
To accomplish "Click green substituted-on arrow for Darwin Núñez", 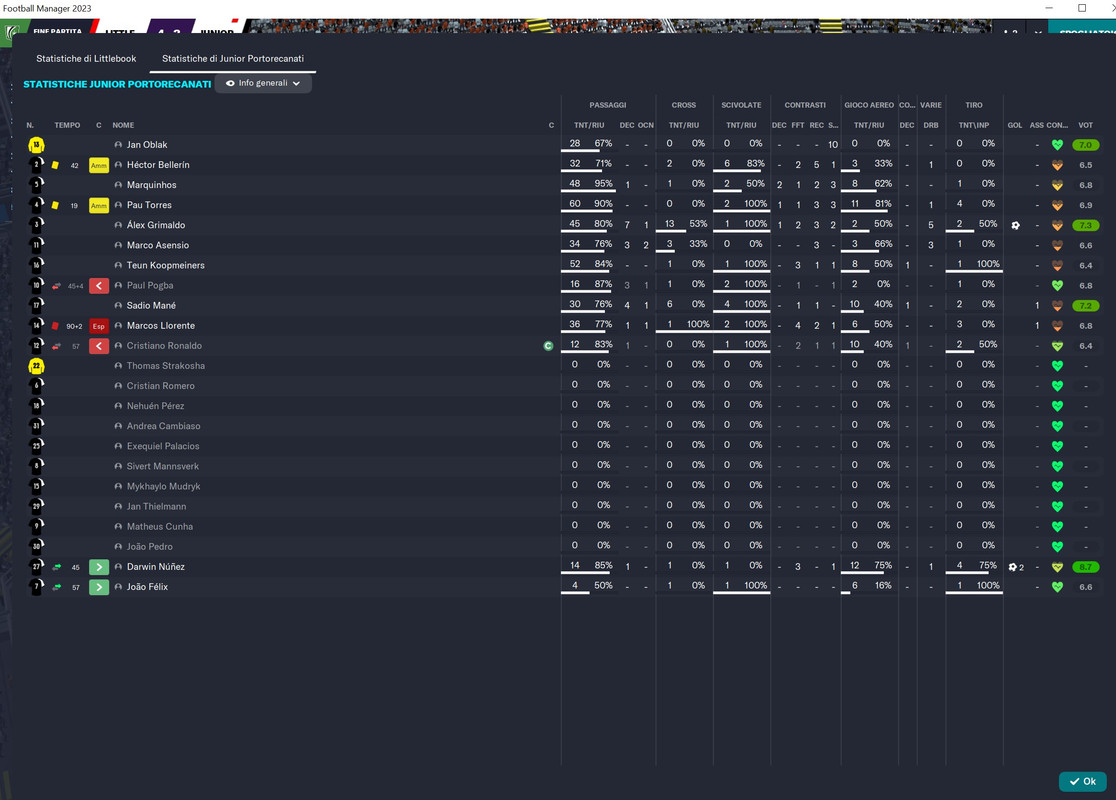I will click(99, 567).
